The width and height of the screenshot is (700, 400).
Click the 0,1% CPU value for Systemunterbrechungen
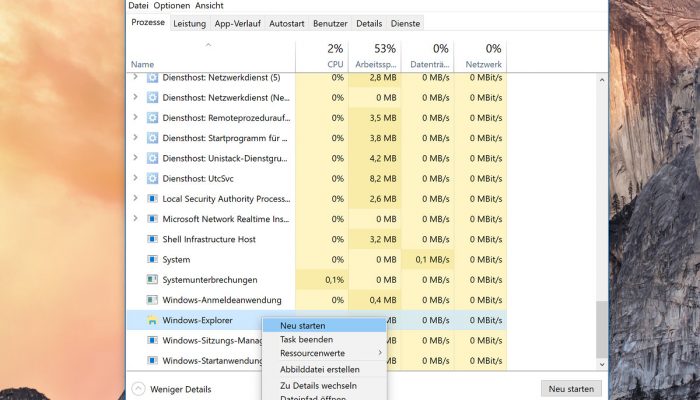334,280
